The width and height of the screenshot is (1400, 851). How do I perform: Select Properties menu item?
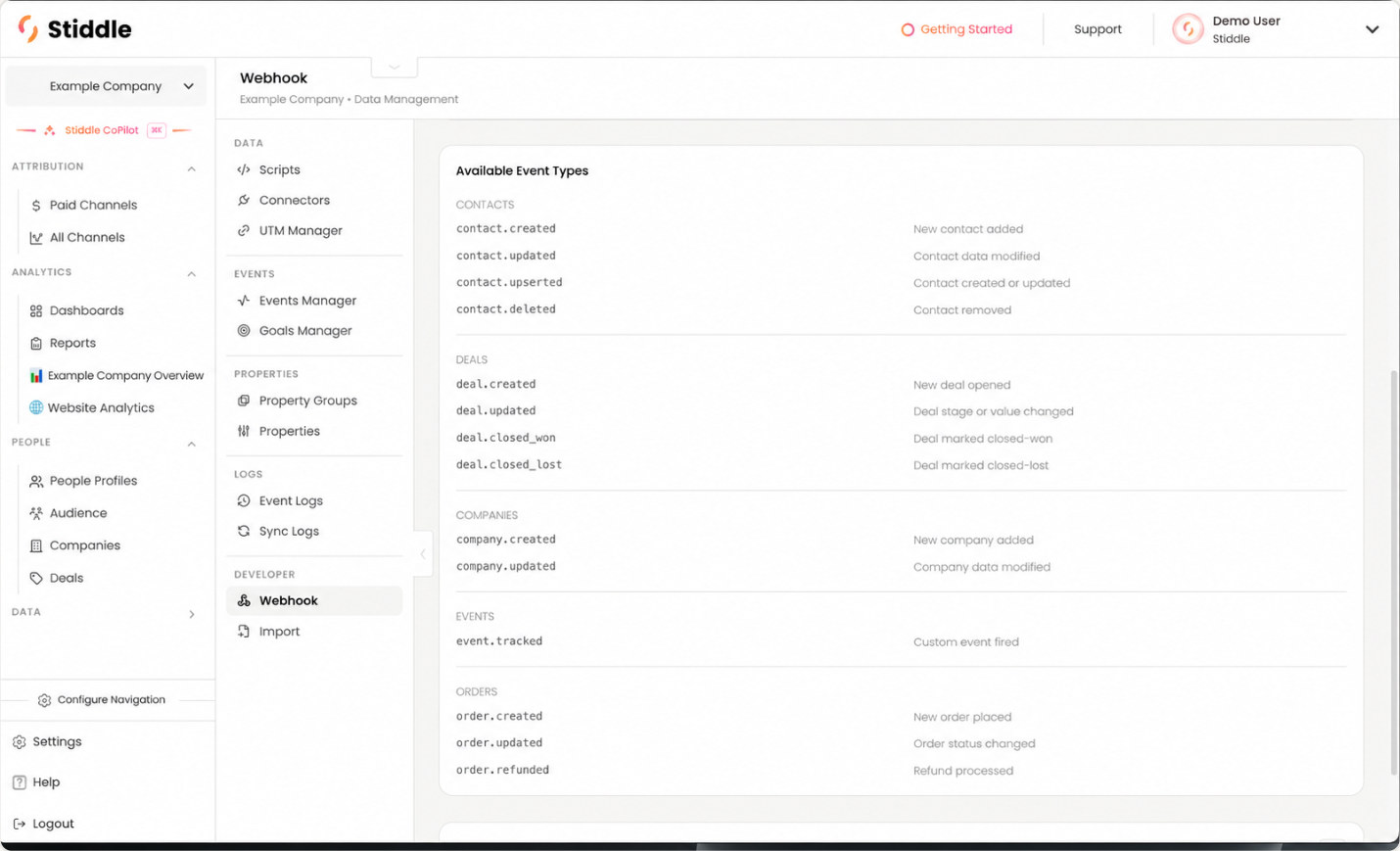pyautogui.click(x=314, y=431)
